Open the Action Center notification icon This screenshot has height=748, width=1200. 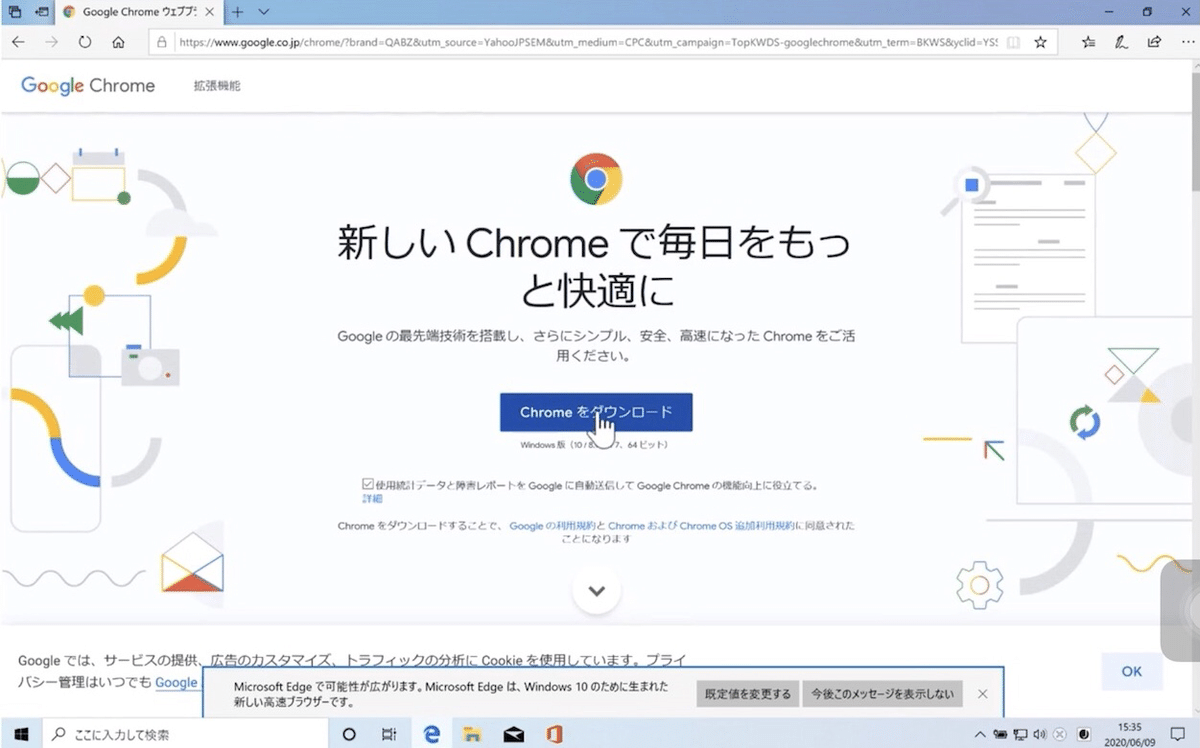click(1178, 734)
